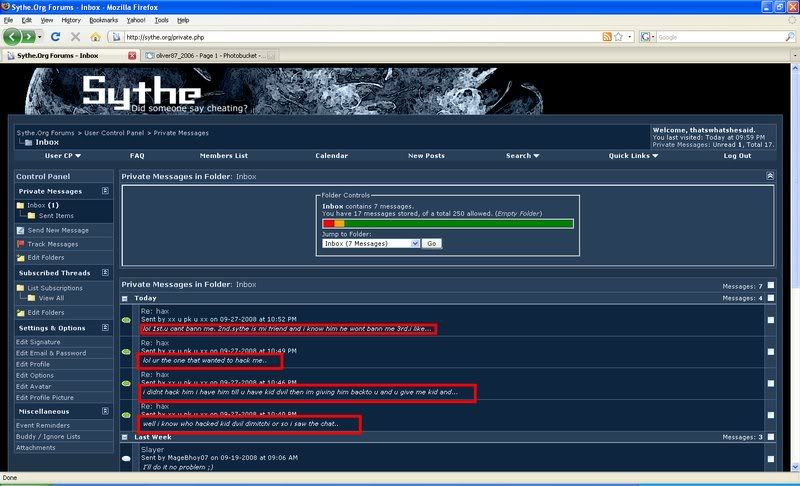Open the Yahoo! menu
Screen dimensions: 800x486
click(136, 20)
